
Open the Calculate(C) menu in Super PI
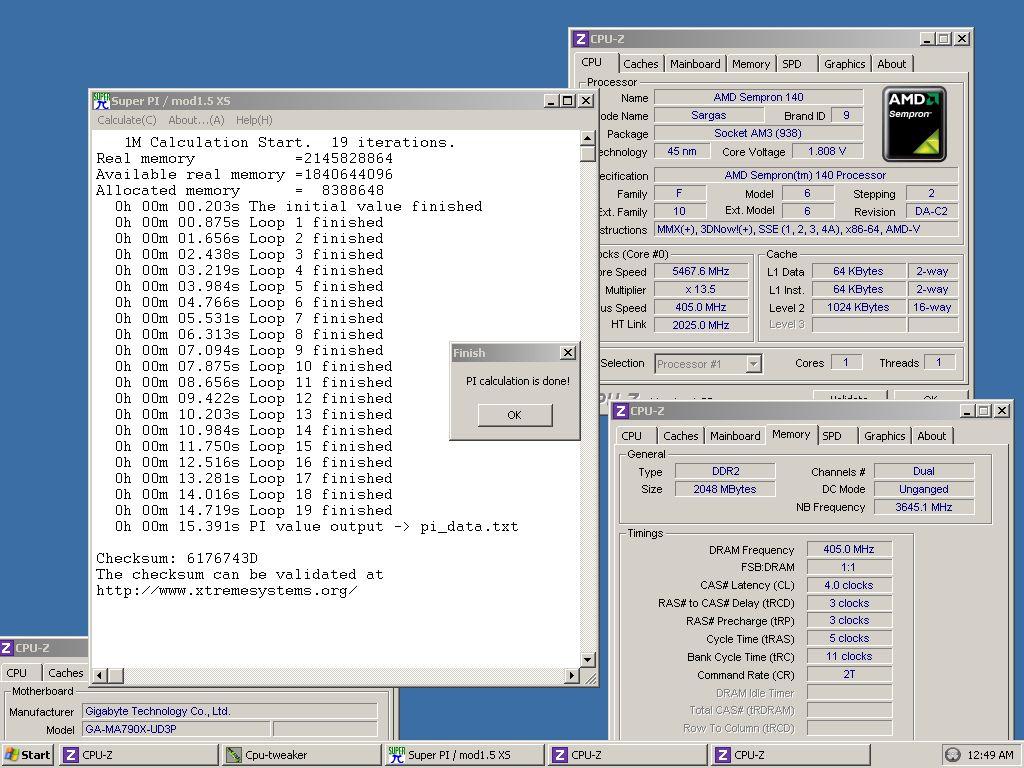(x=127, y=120)
